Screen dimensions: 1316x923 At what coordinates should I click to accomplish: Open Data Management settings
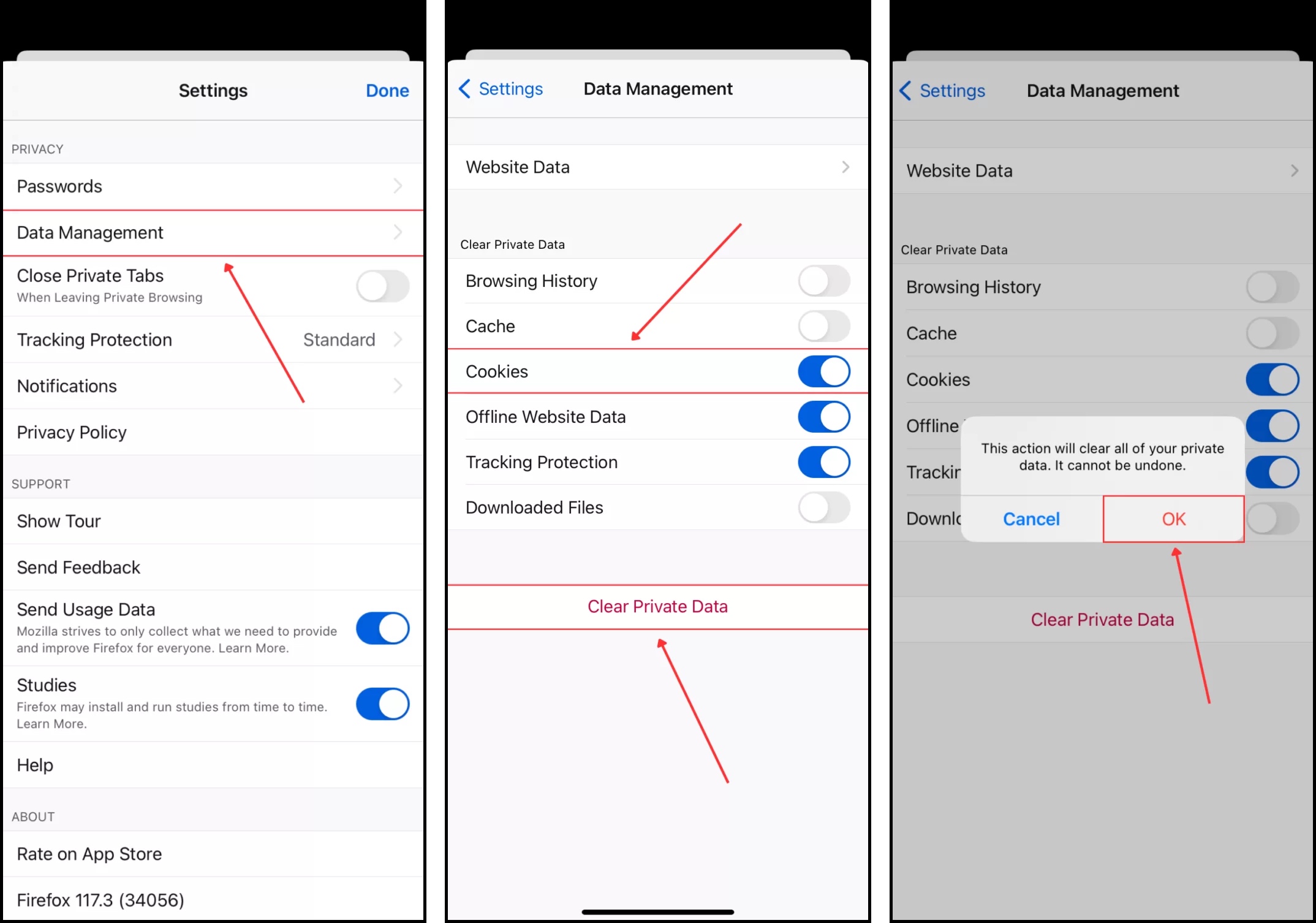211,233
